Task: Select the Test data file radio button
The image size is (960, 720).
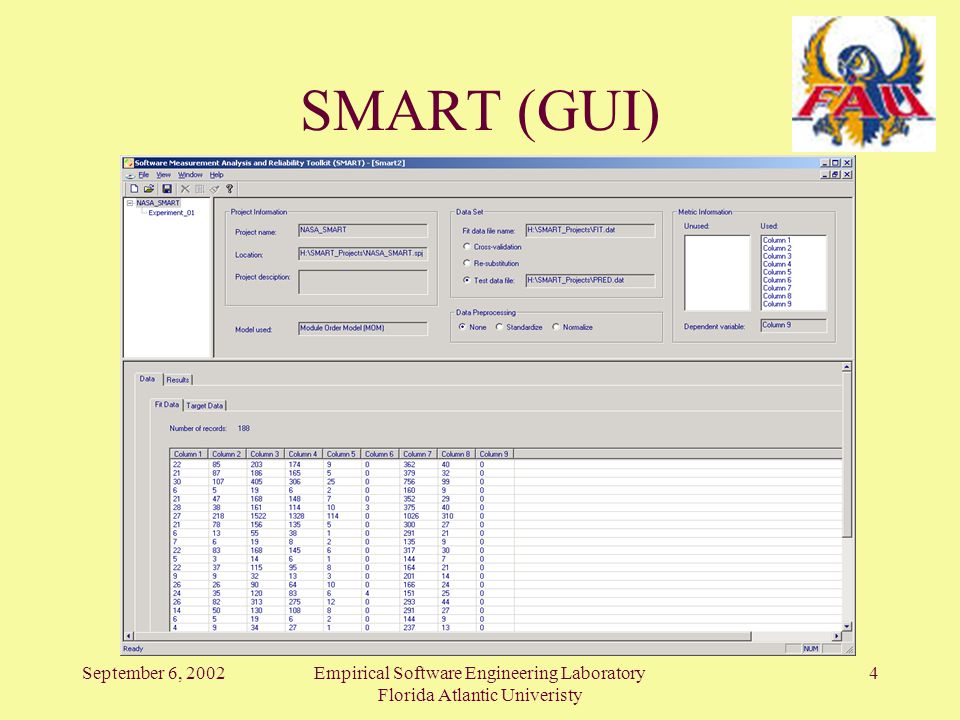Action: (467, 280)
